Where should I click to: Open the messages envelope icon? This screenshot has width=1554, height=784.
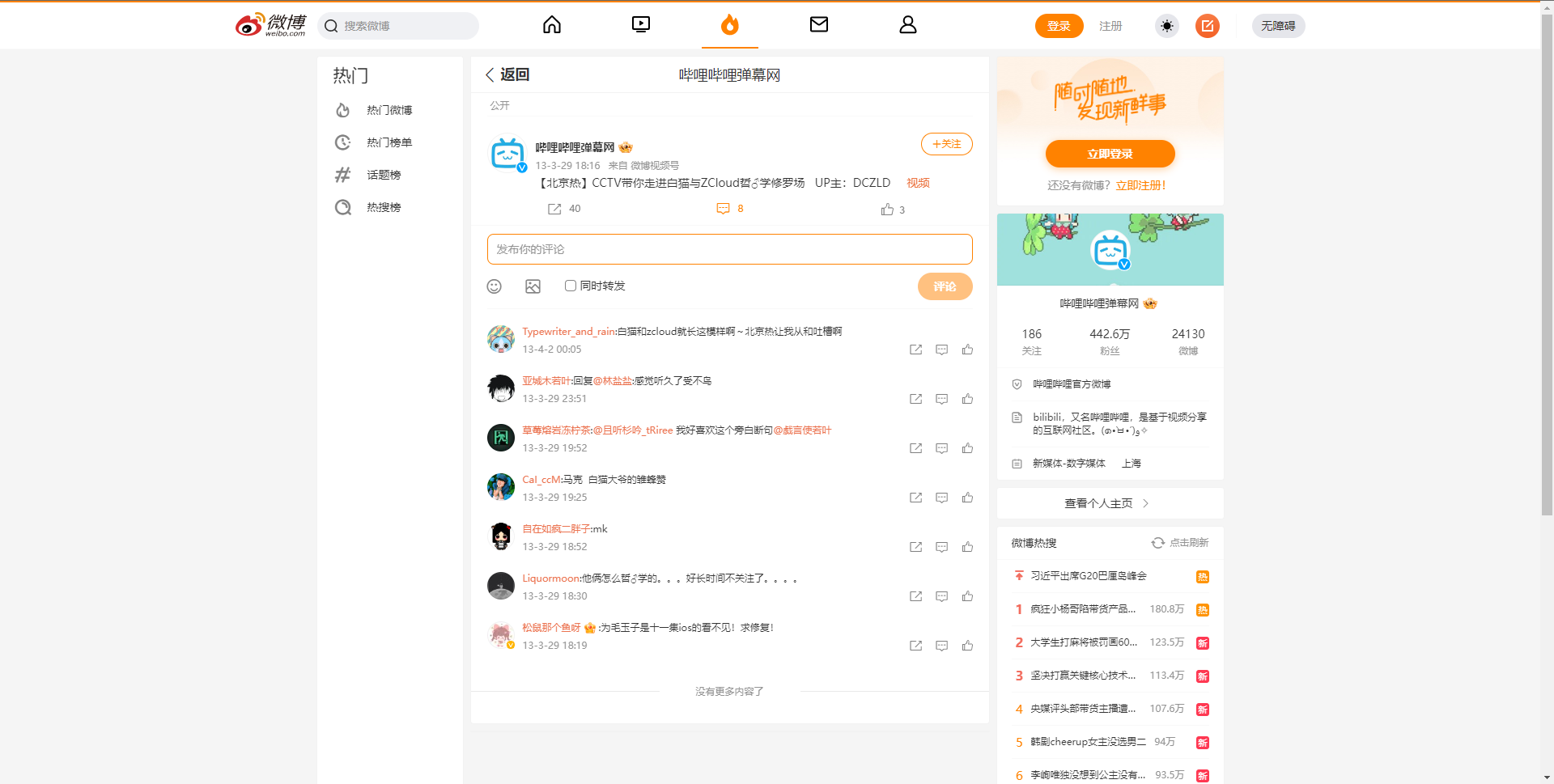(818, 25)
